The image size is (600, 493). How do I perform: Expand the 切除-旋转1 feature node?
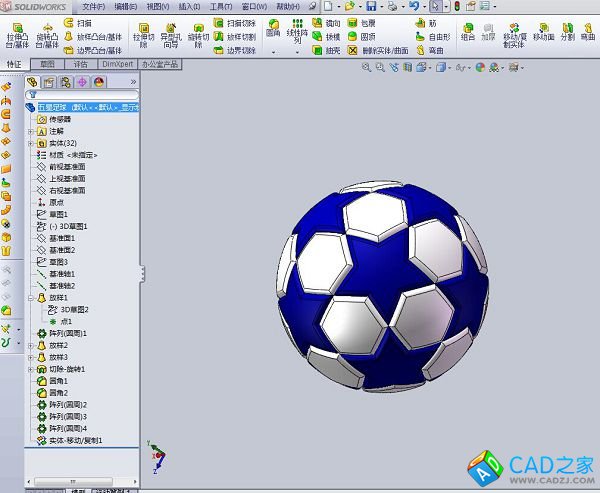[31, 369]
